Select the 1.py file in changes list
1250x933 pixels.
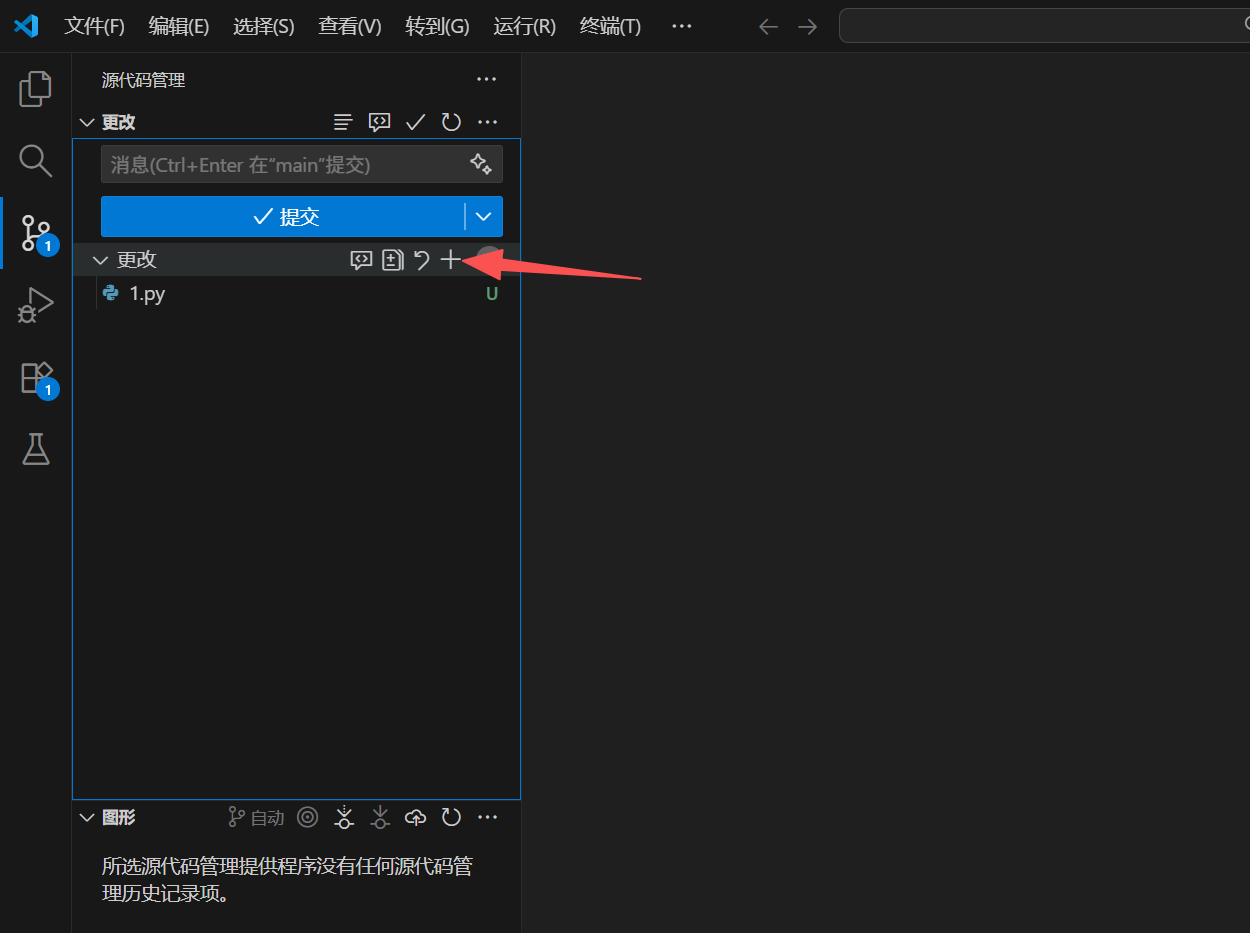coord(148,294)
